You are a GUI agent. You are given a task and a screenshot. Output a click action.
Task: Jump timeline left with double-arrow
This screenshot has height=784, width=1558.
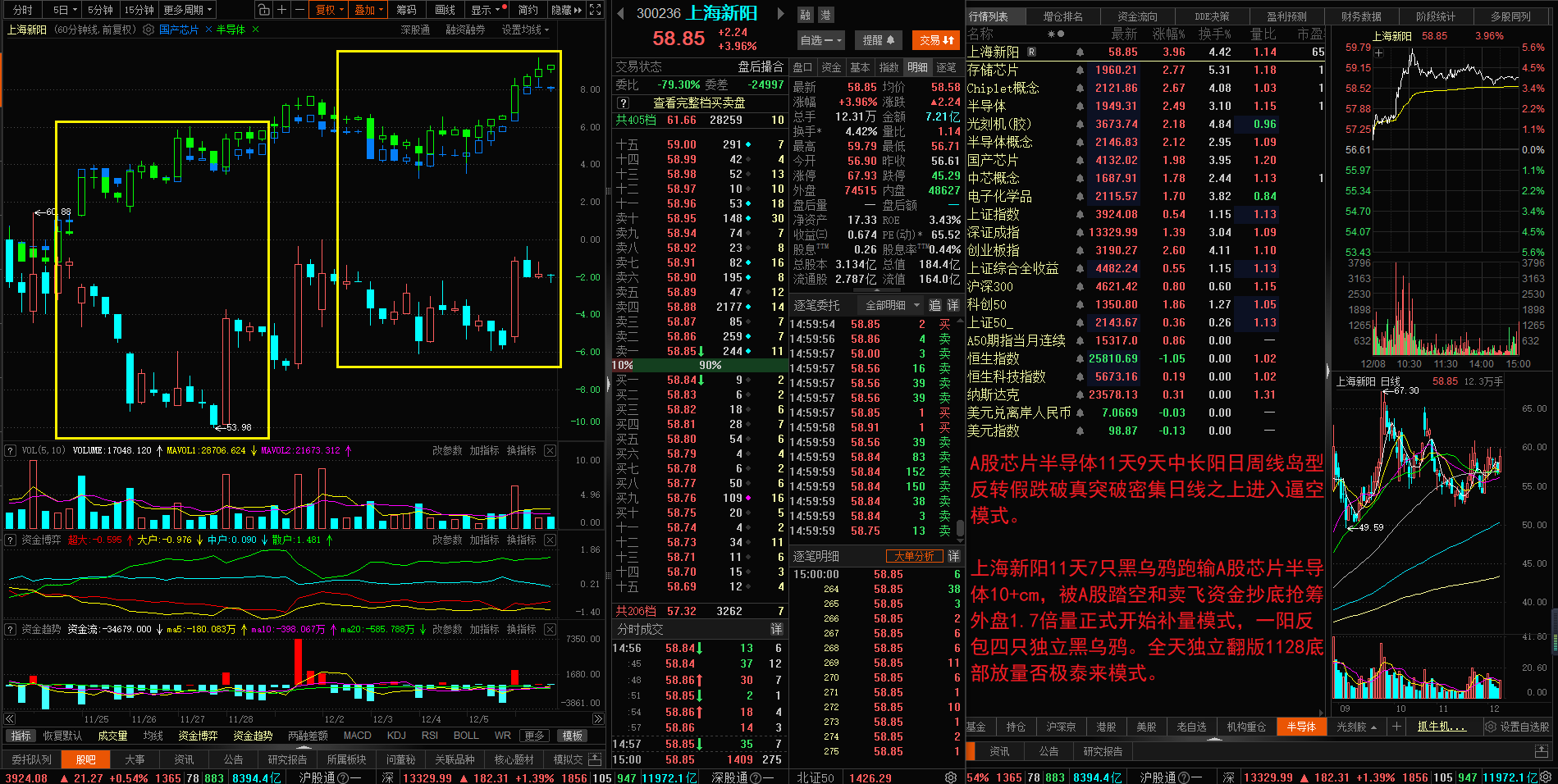10,719
